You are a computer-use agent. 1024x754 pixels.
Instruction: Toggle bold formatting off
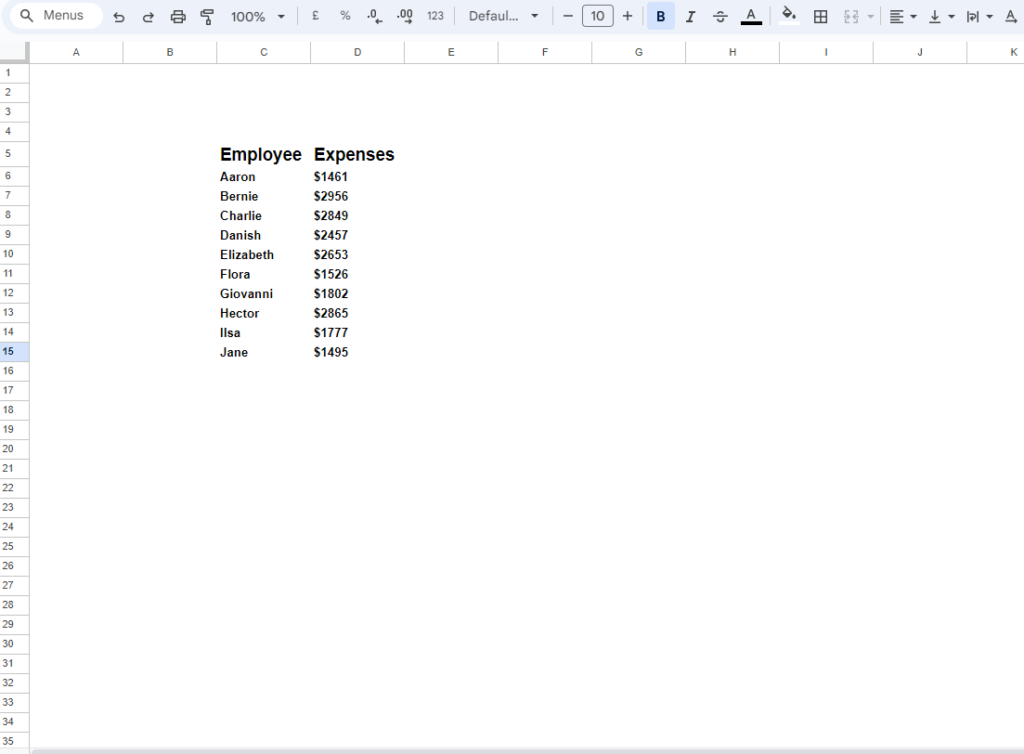660,16
